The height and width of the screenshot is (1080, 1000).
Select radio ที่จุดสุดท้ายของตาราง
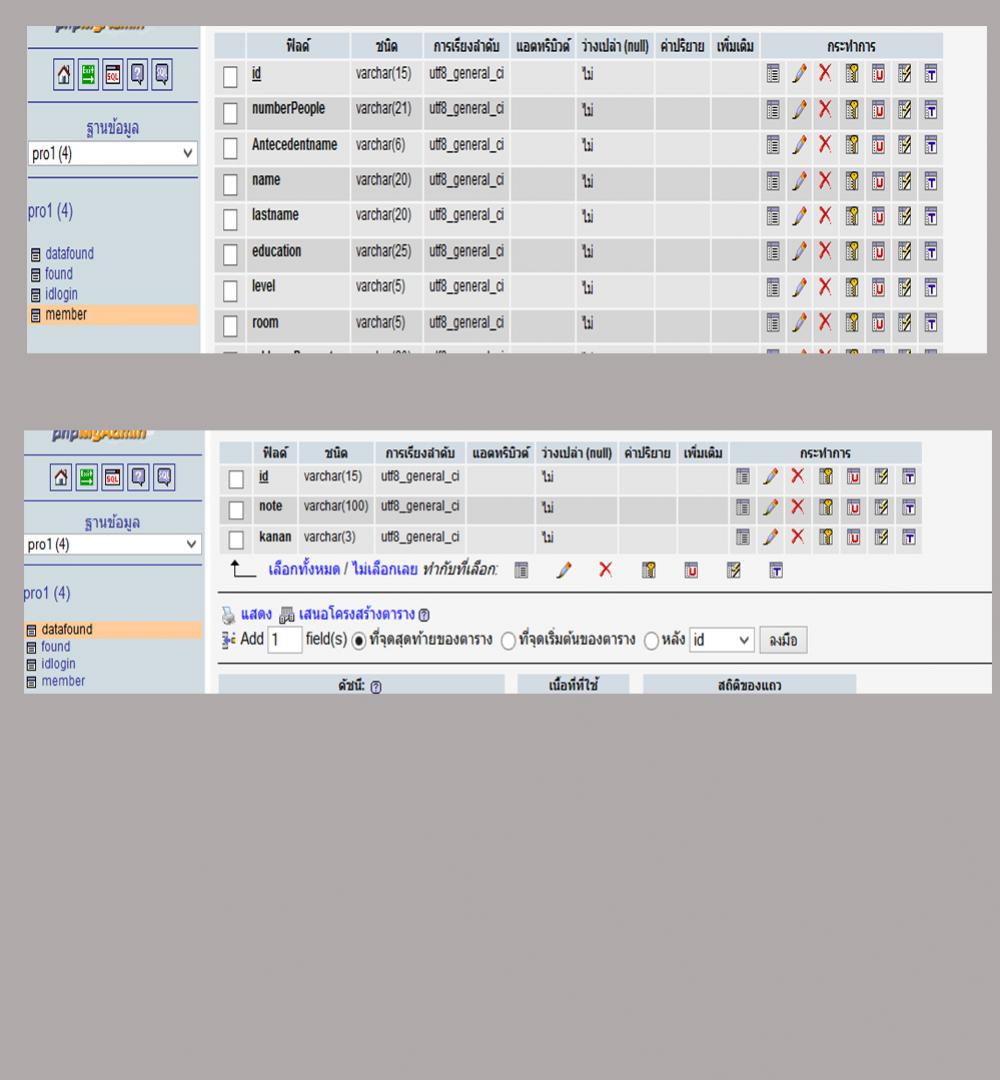pos(359,641)
